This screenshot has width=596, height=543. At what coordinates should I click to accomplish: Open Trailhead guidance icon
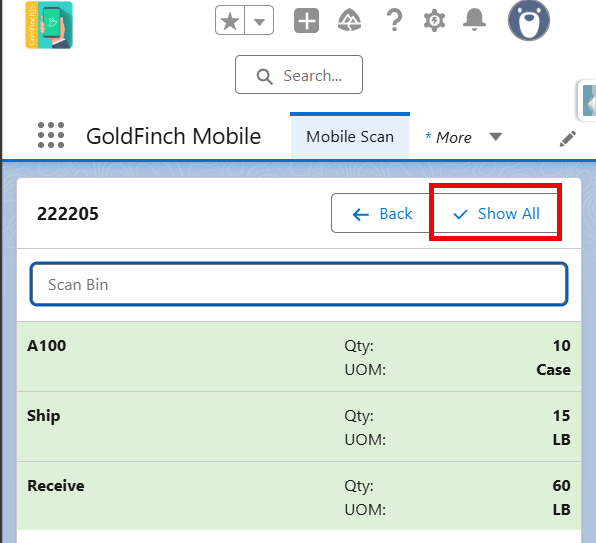[349, 21]
